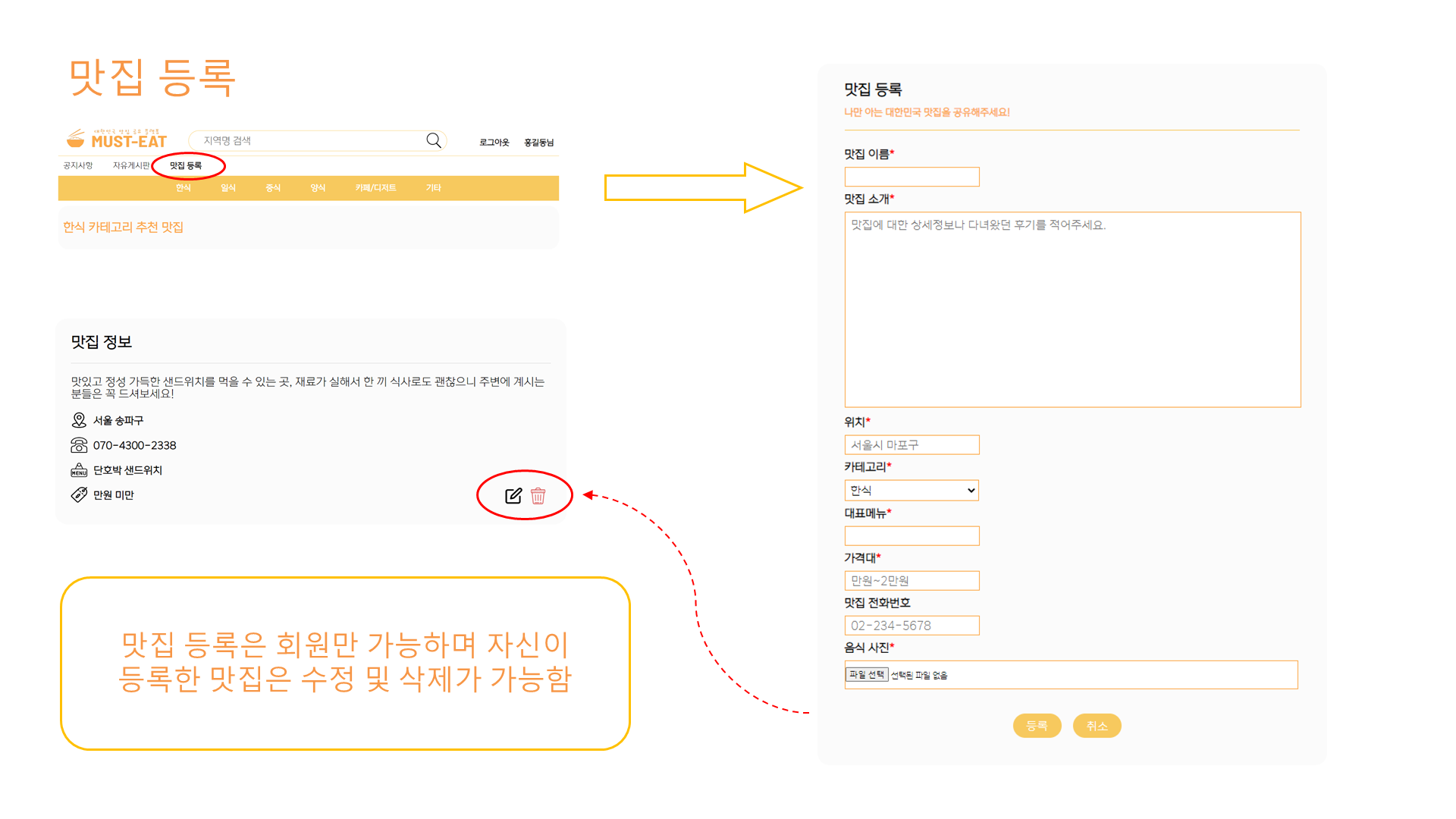The width and height of the screenshot is (1456, 819).
Task: Open the 공지사항 menu
Action: point(78,165)
